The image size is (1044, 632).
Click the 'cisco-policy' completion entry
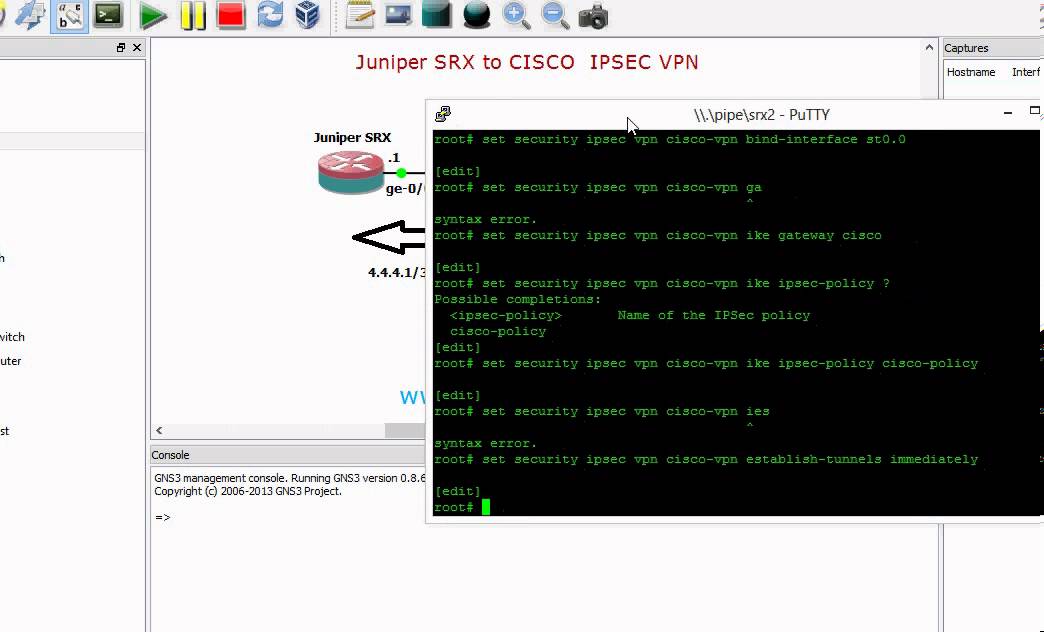point(498,332)
